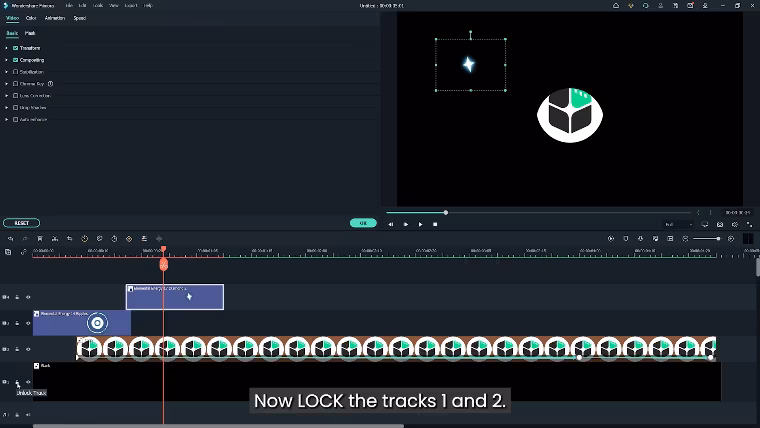Click the green OK button
The height and width of the screenshot is (428, 760).
click(363, 223)
